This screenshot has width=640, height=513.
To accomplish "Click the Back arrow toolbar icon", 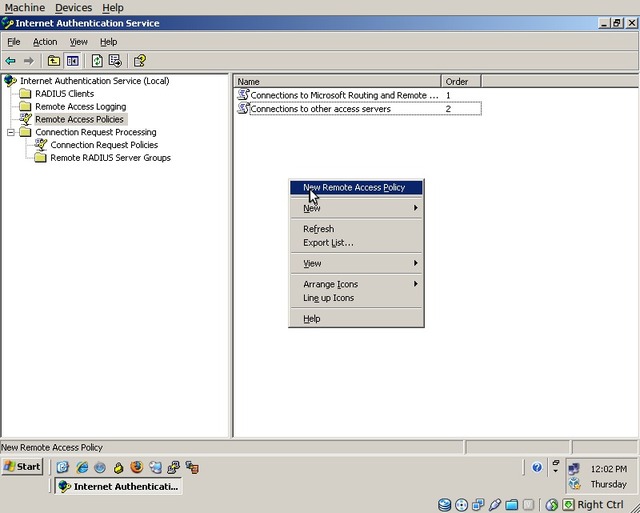I will point(11,61).
